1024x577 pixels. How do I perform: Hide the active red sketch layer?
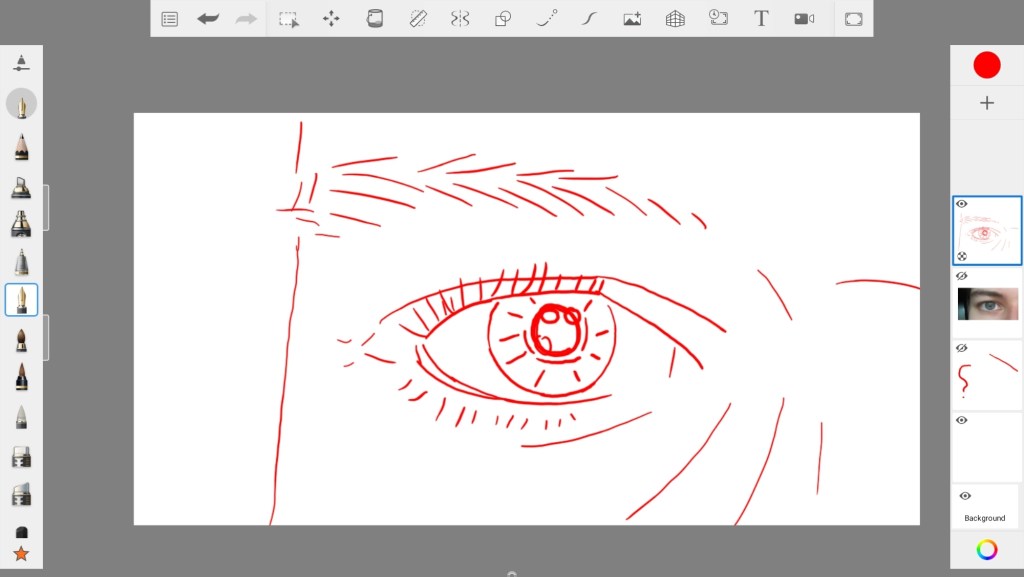click(962, 204)
